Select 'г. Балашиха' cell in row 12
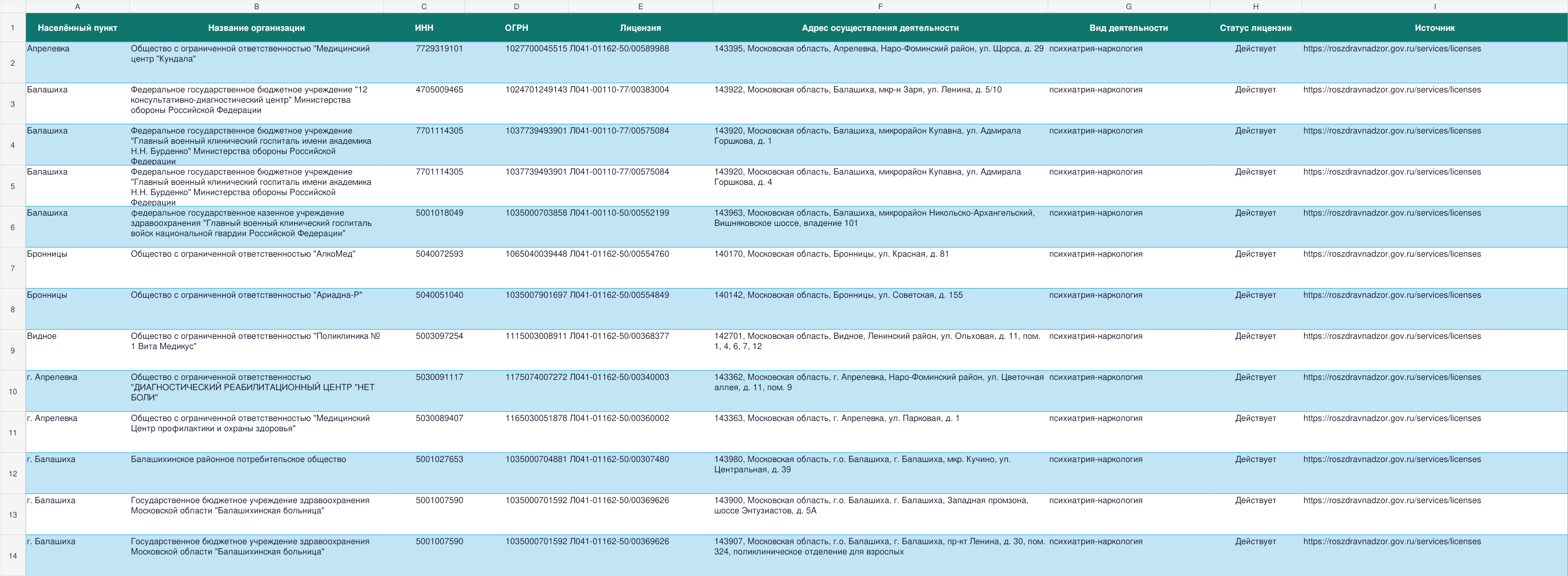This screenshot has width=1568, height=576. pyautogui.click(x=78, y=473)
